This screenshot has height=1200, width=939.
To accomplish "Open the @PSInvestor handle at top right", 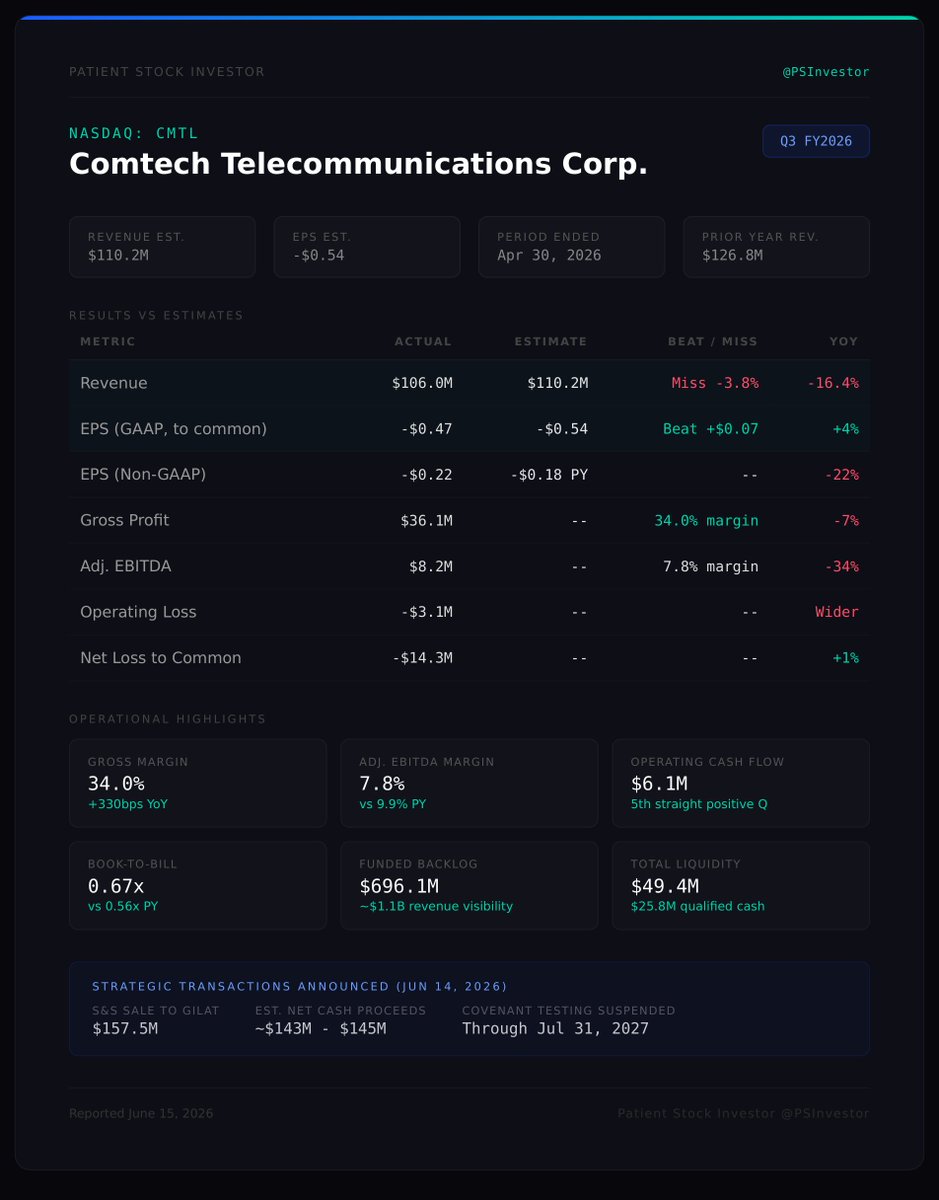I will [x=826, y=72].
